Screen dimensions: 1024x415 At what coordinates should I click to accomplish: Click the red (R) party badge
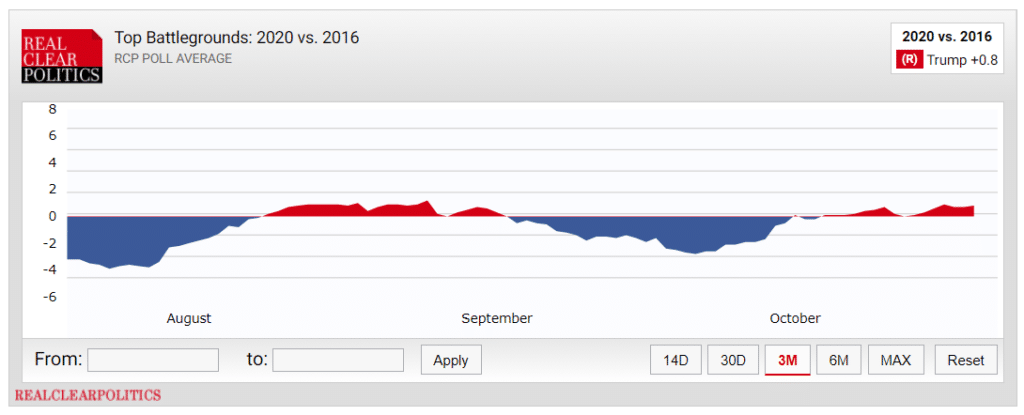[x=909, y=60]
